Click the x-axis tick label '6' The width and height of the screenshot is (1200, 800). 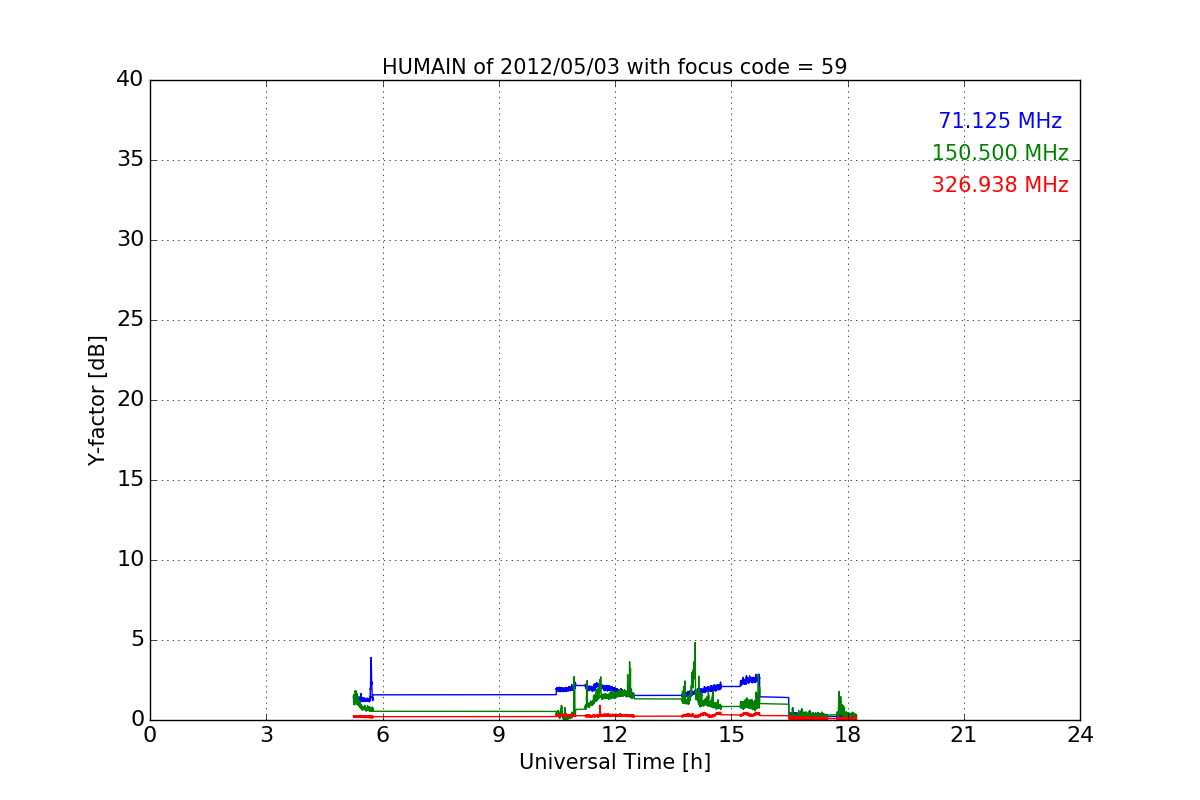[x=382, y=735]
